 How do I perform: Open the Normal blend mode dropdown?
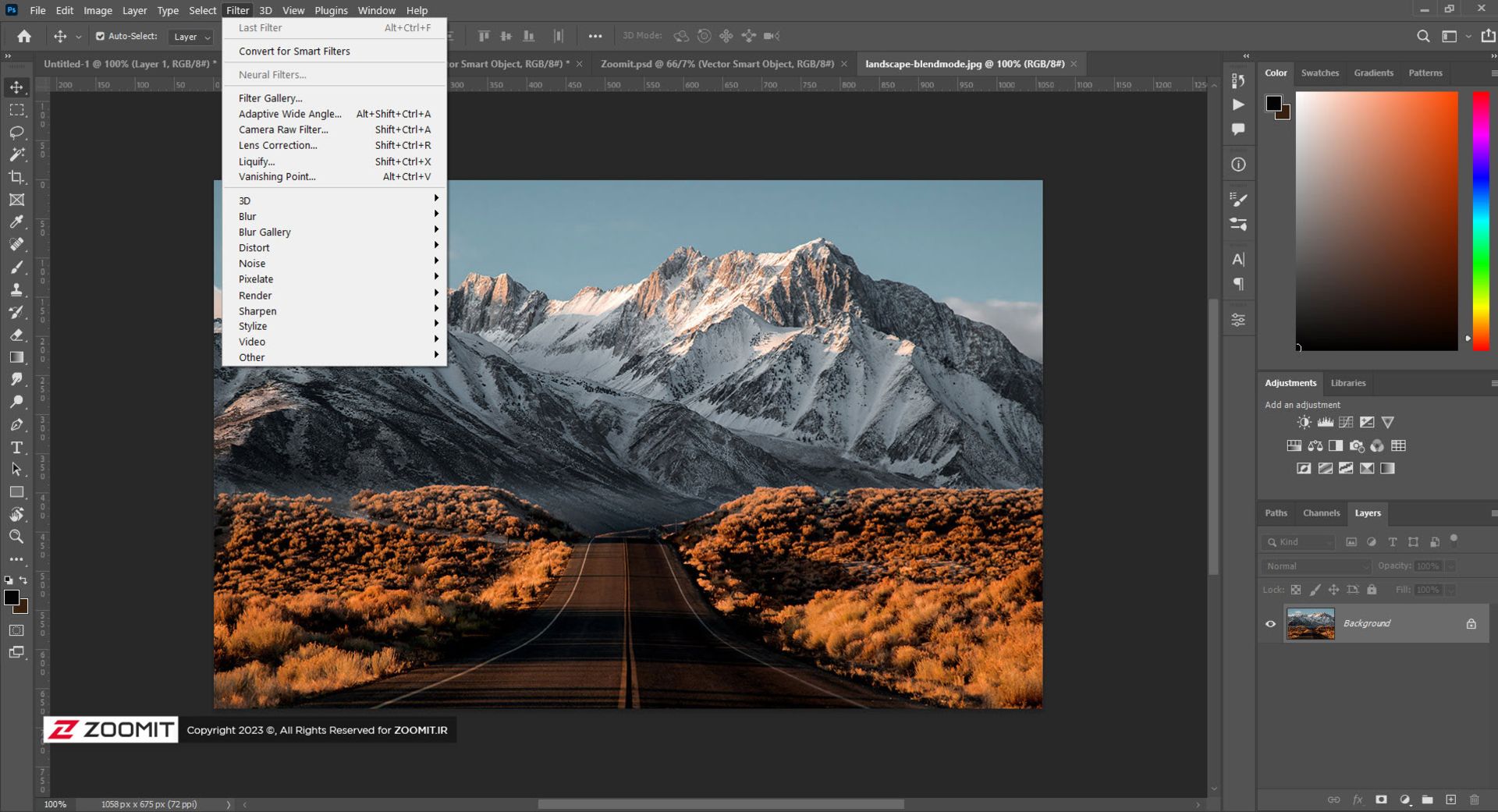click(1315, 566)
